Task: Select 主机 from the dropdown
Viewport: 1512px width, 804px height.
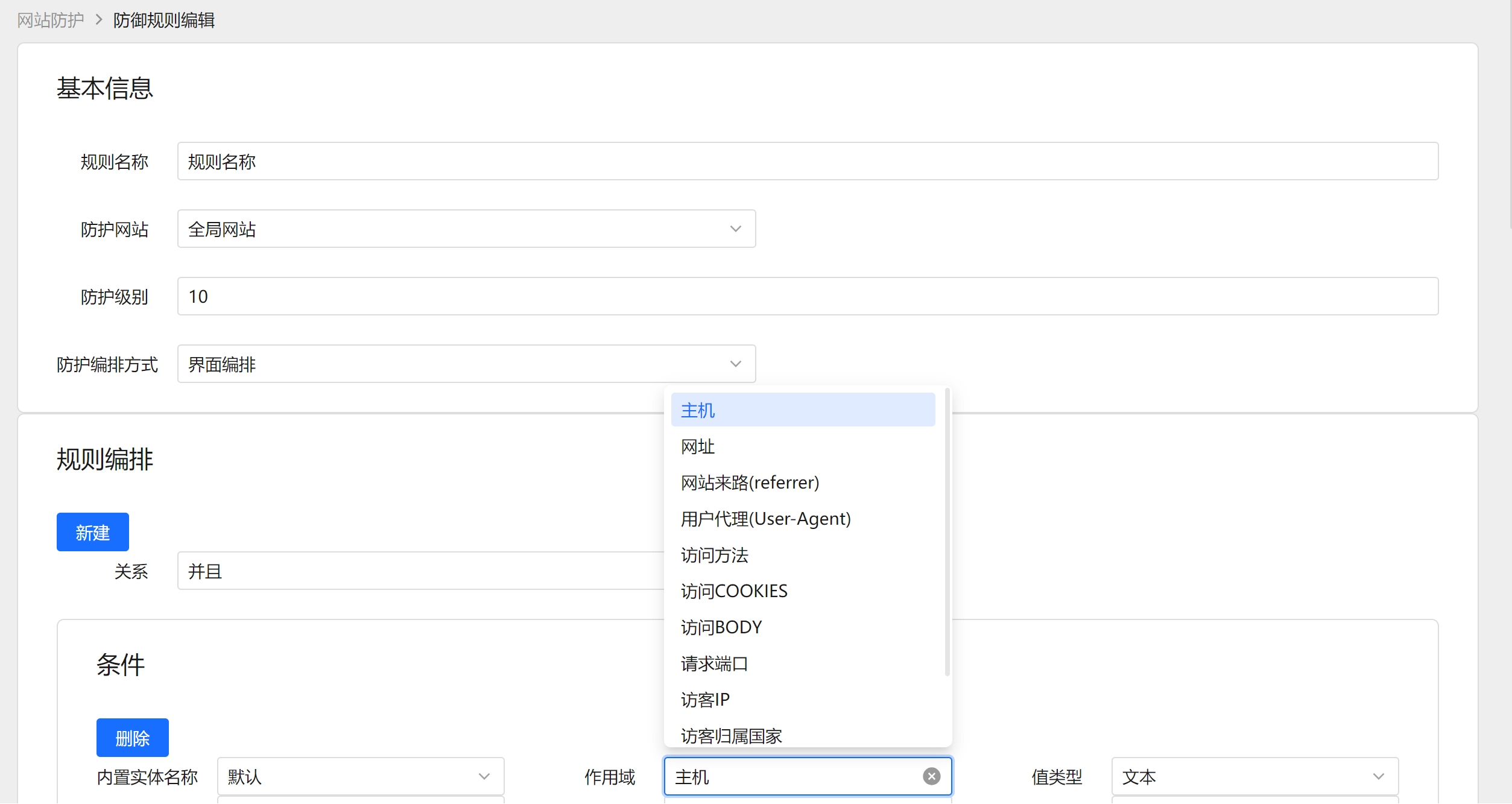Action: pyautogui.click(x=800, y=410)
